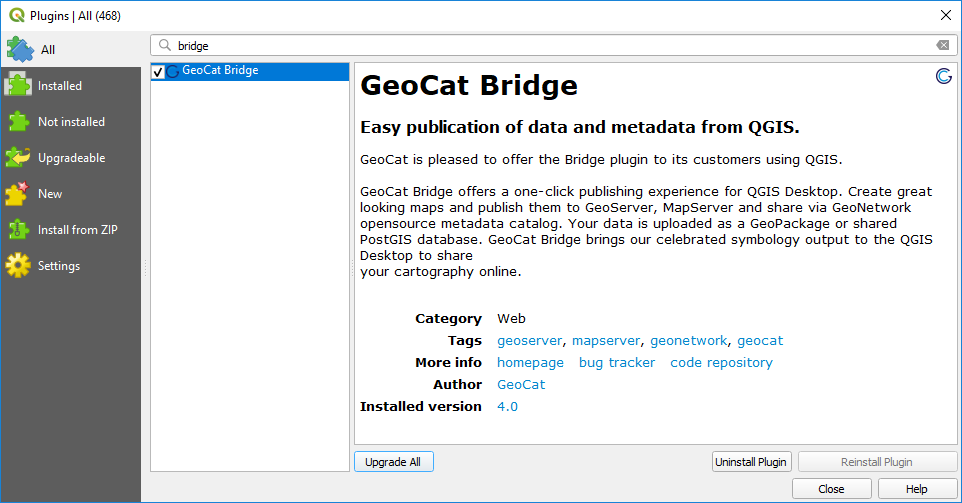Open the Settings tab
This screenshot has width=962, height=503.
[71, 266]
